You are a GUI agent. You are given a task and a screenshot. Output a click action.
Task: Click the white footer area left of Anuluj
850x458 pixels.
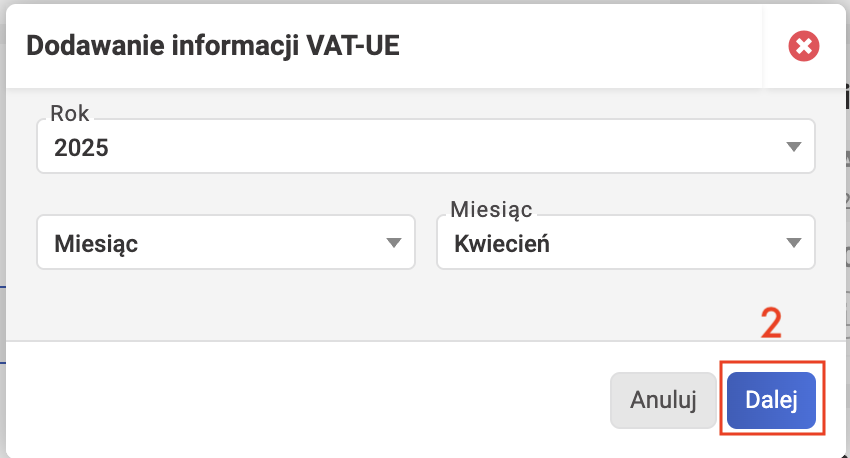click(x=304, y=400)
